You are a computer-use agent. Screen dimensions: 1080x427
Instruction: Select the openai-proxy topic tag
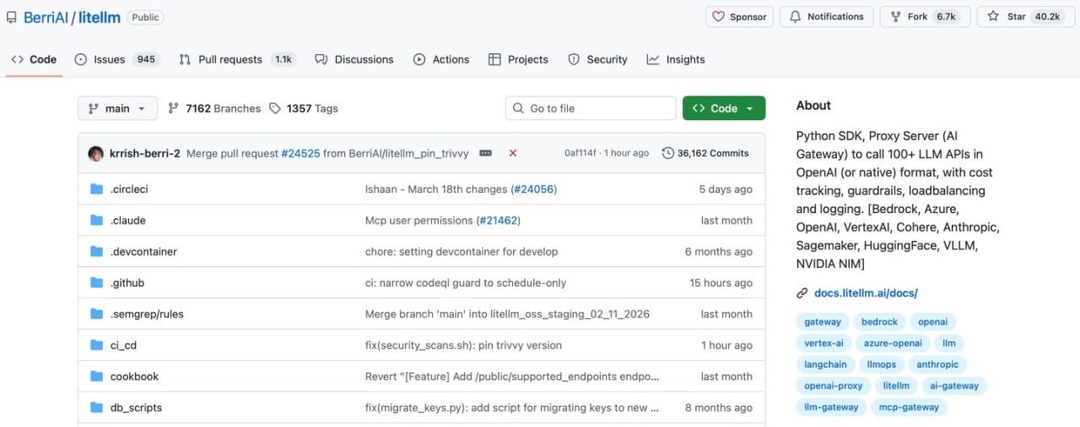click(833, 386)
